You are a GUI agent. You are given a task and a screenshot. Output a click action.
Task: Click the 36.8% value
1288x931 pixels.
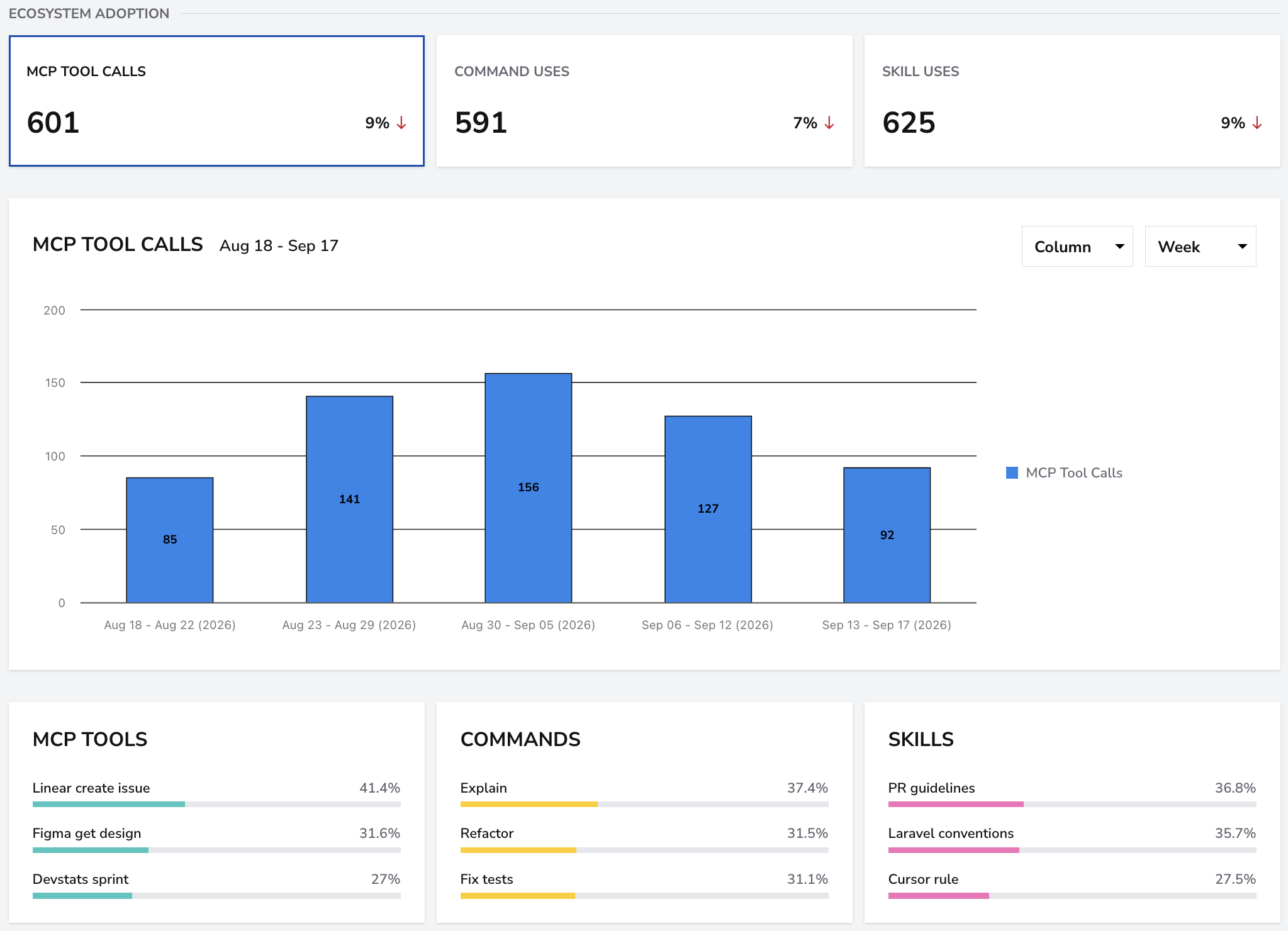[x=1236, y=788]
